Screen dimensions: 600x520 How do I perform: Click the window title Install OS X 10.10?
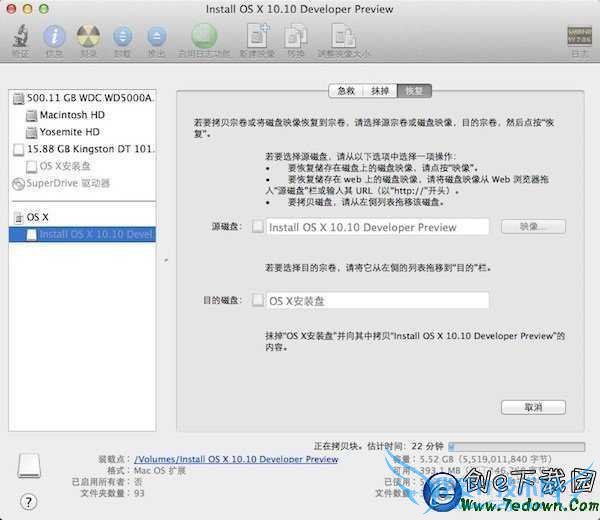[300, 9]
